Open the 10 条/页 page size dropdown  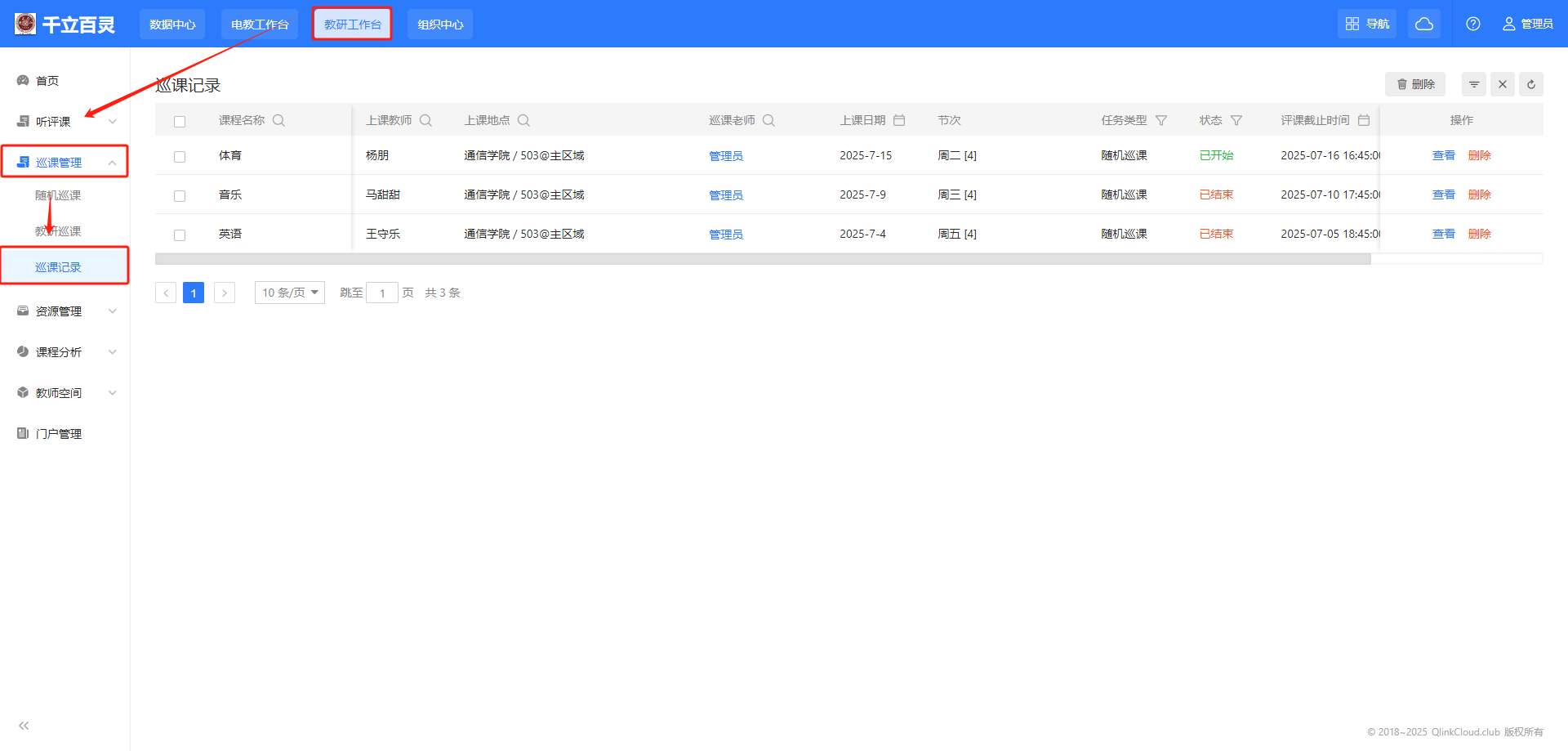(x=290, y=293)
